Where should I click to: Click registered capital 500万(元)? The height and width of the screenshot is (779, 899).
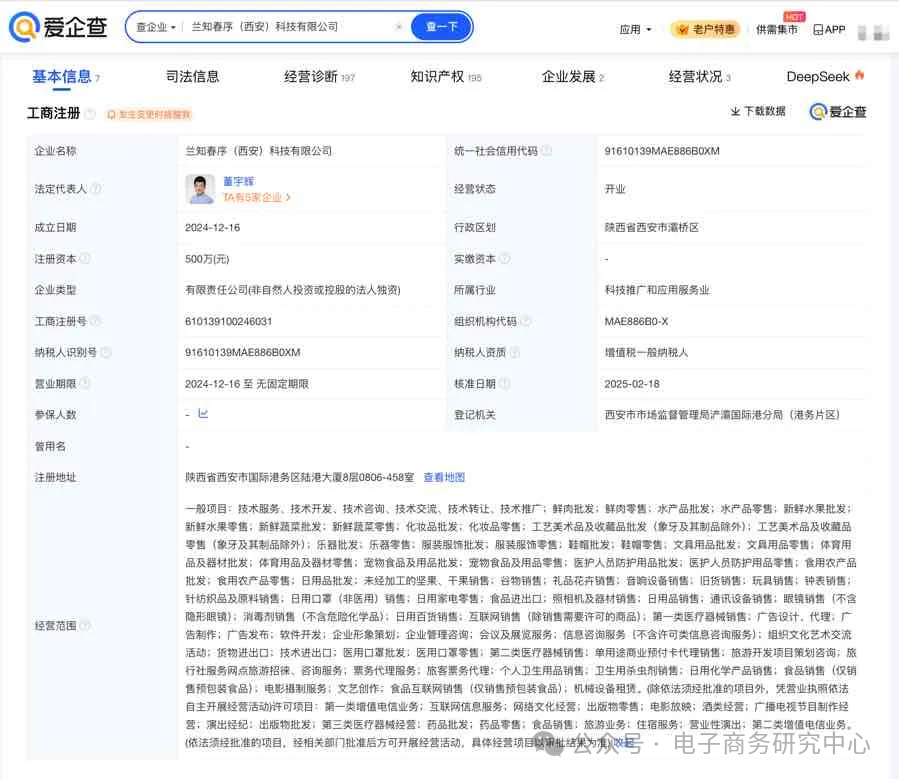(x=207, y=259)
